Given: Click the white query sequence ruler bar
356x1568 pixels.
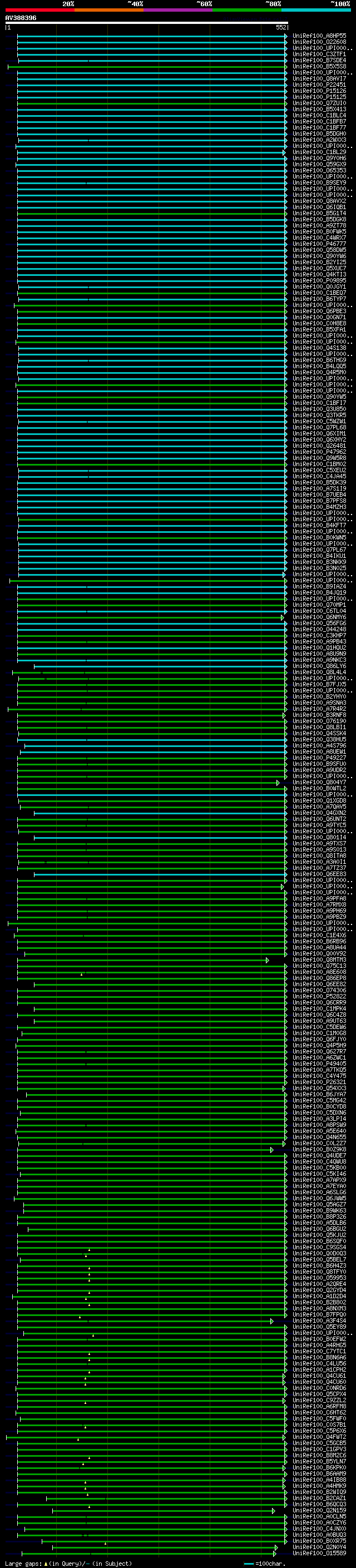Looking at the screenshot, I should (146, 23).
